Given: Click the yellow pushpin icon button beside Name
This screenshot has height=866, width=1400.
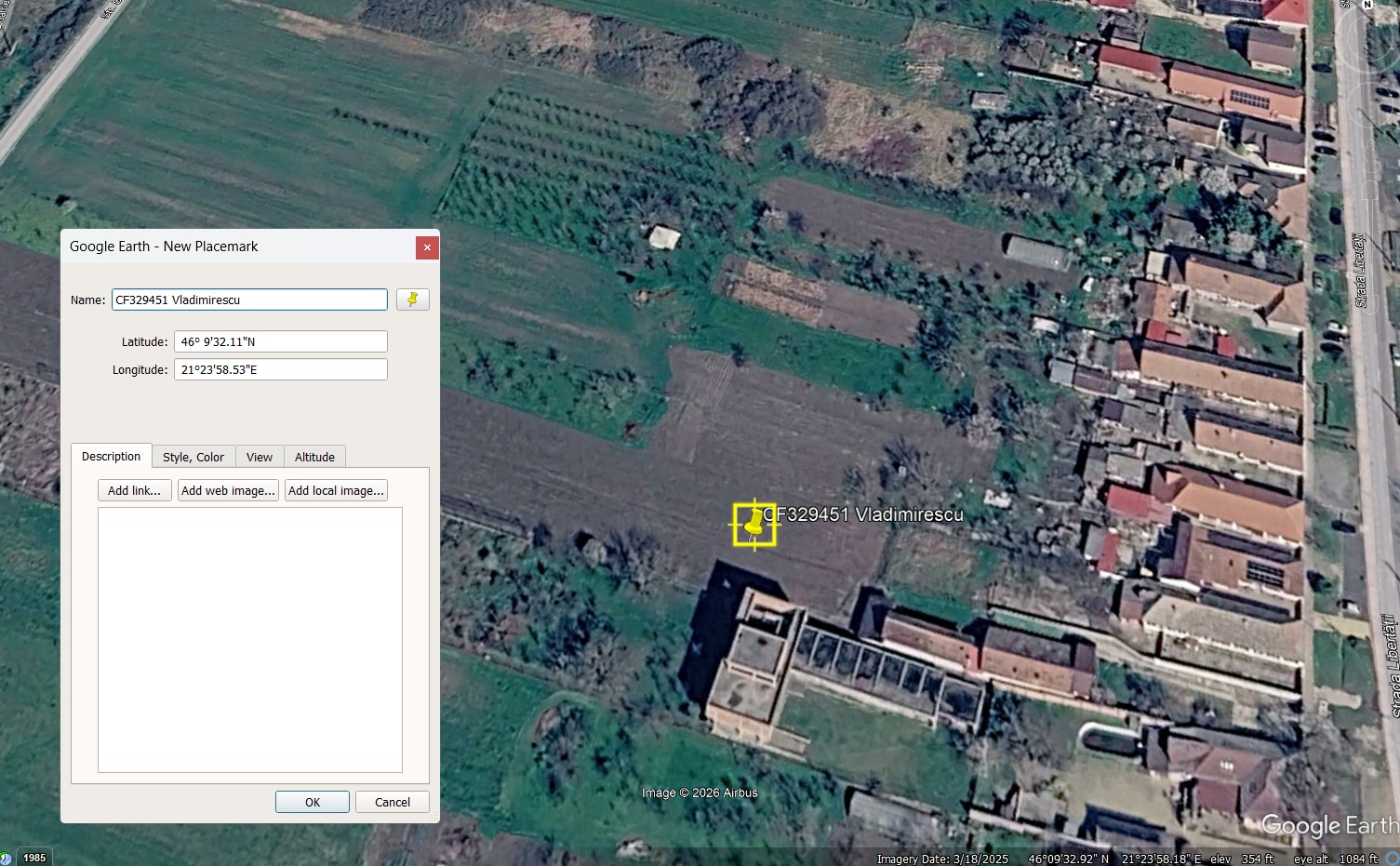Looking at the screenshot, I should pyautogui.click(x=412, y=300).
